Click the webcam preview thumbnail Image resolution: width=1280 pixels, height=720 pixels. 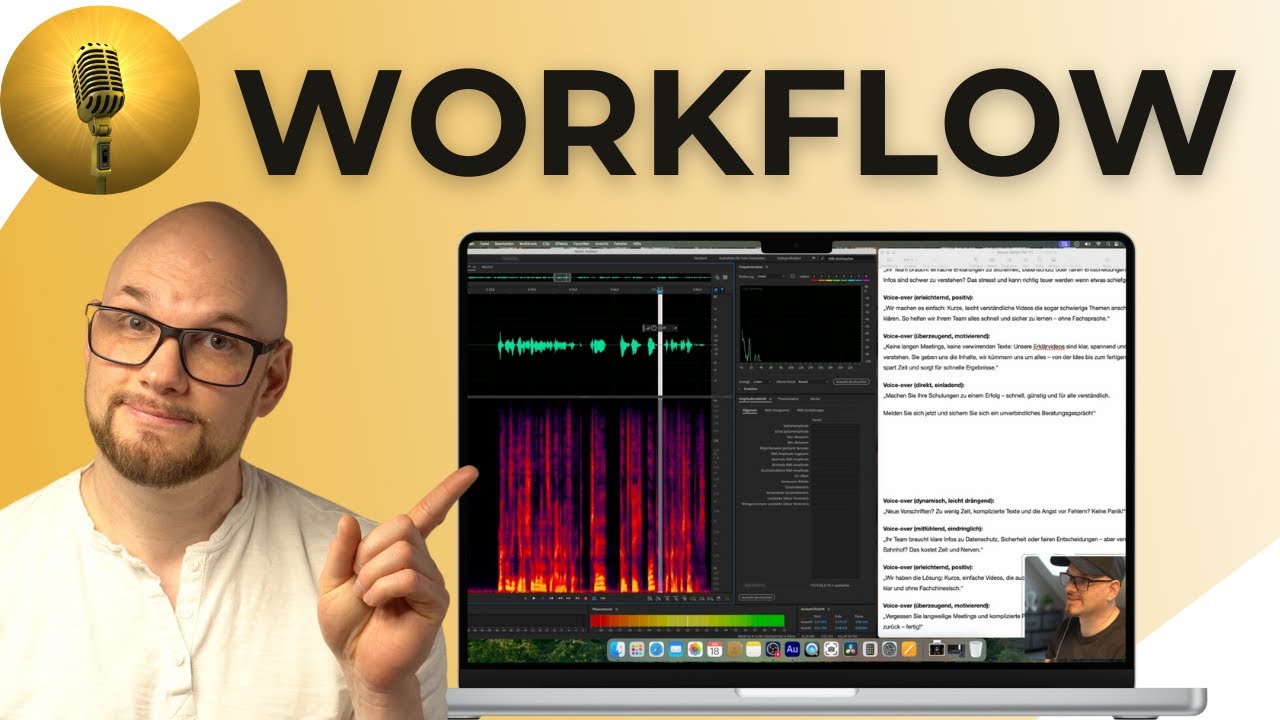click(1074, 609)
